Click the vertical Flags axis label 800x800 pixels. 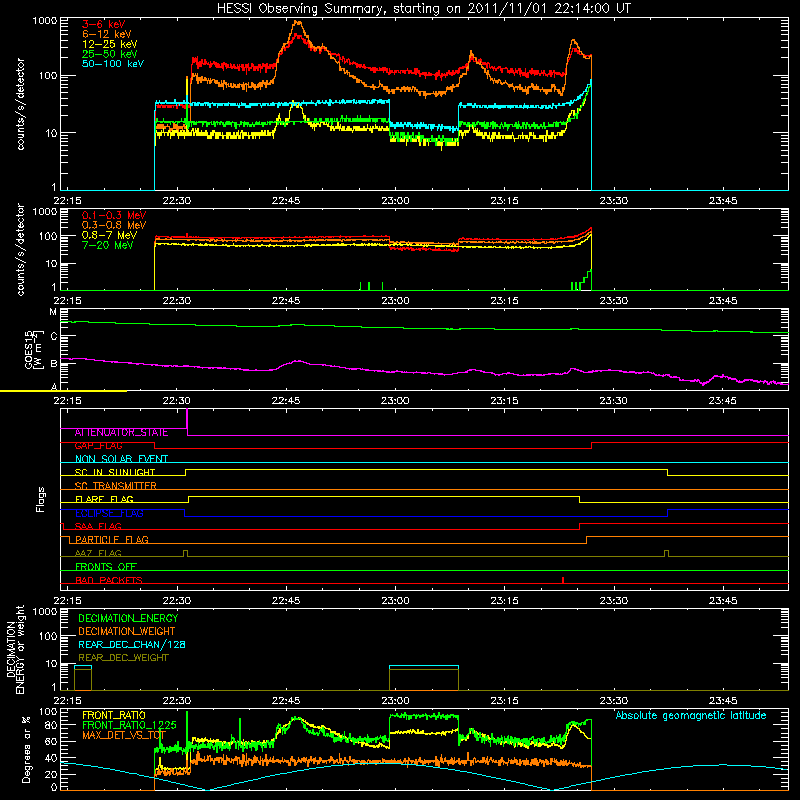click(x=41, y=499)
